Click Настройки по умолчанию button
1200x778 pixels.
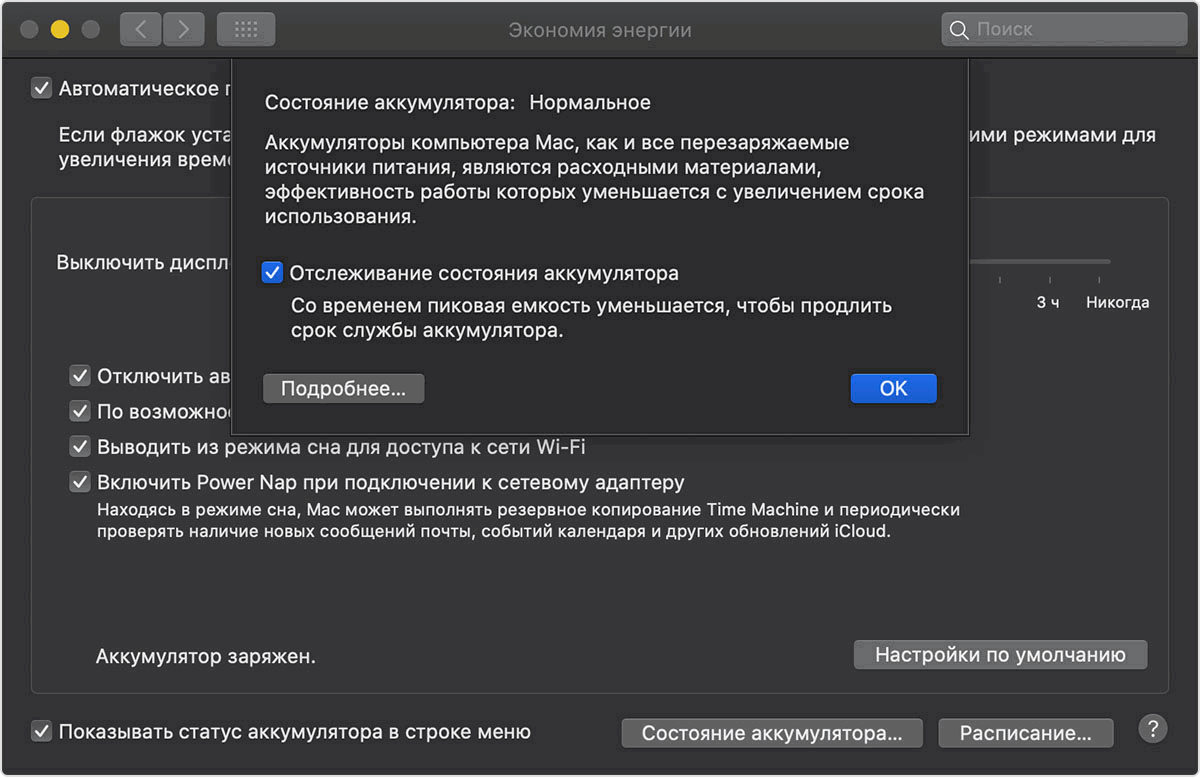1000,654
